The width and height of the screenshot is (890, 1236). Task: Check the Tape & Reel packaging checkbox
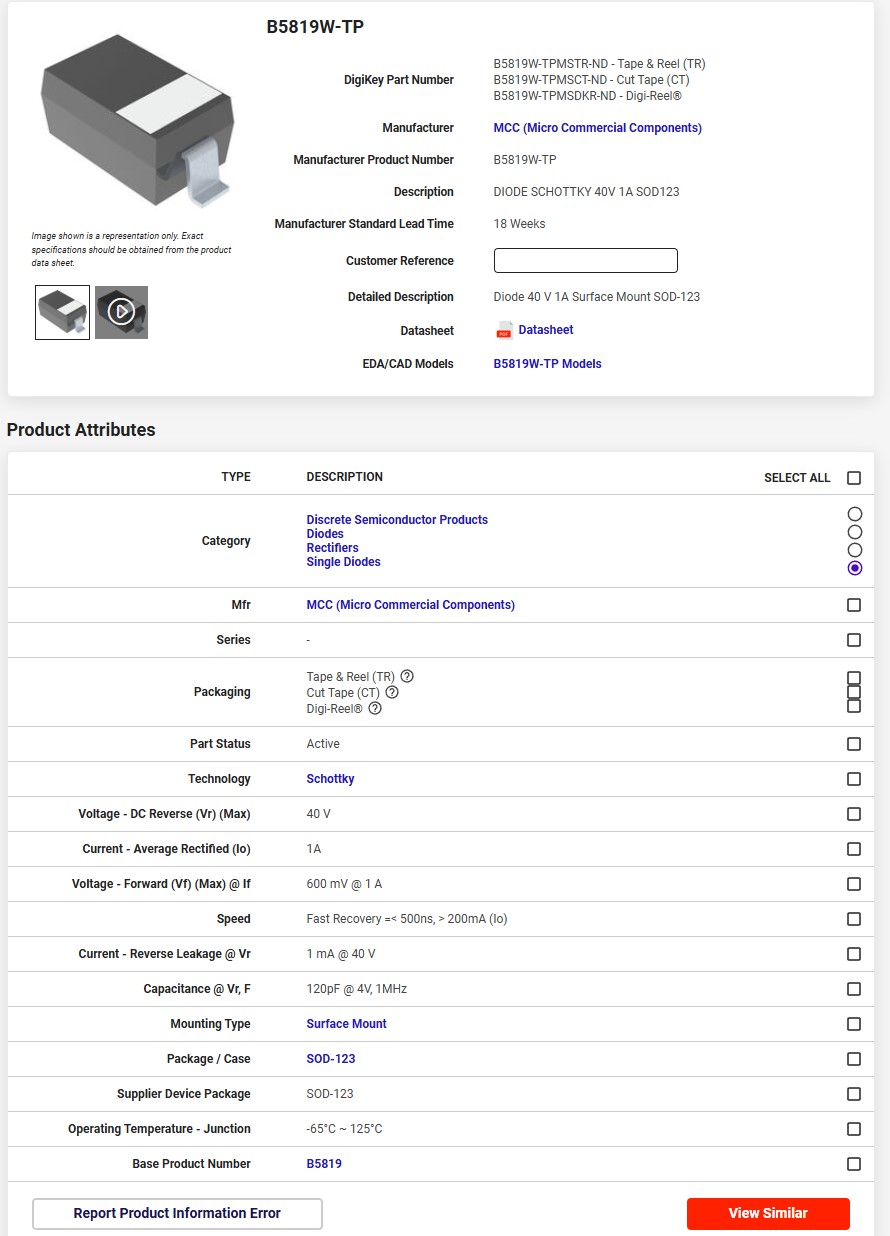tap(854, 678)
